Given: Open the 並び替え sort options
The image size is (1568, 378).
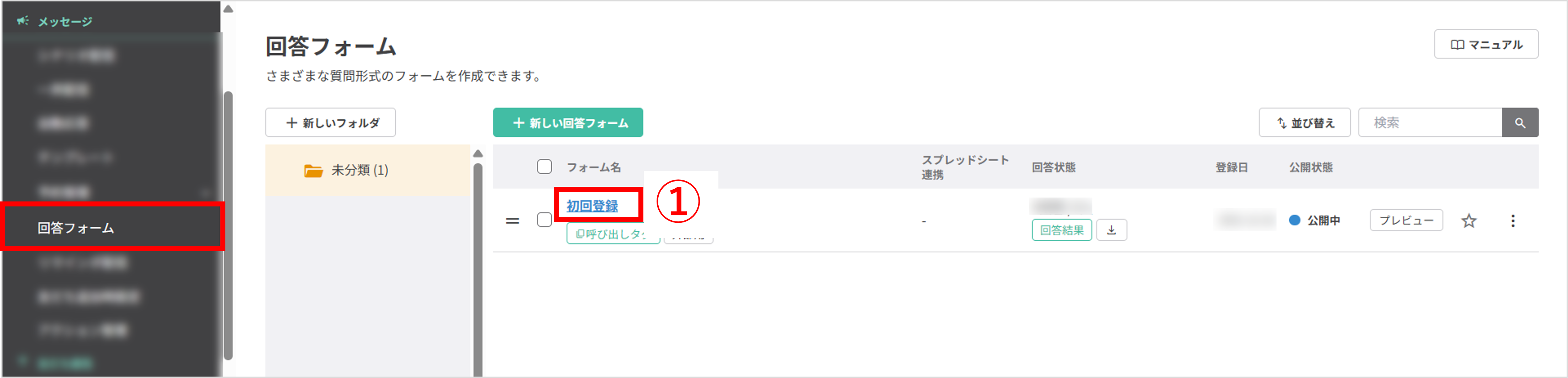Looking at the screenshot, I should [1305, 122].
